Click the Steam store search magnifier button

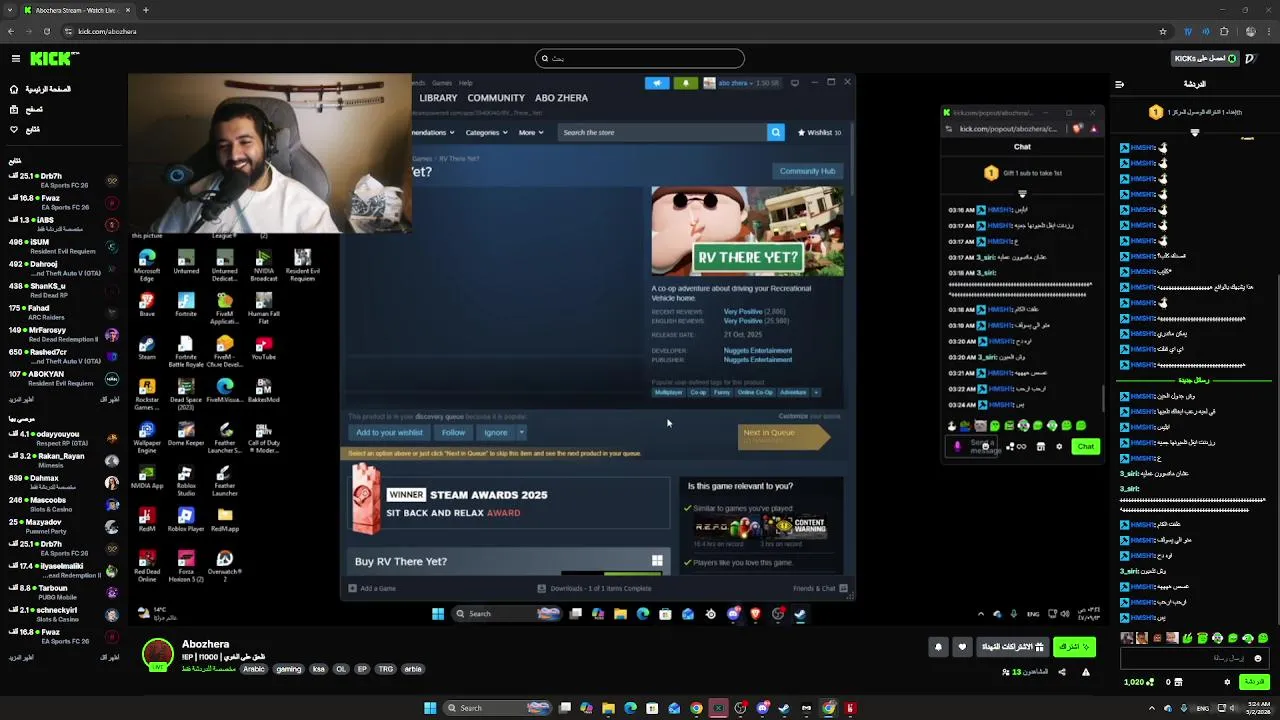(x=775, y=132)
